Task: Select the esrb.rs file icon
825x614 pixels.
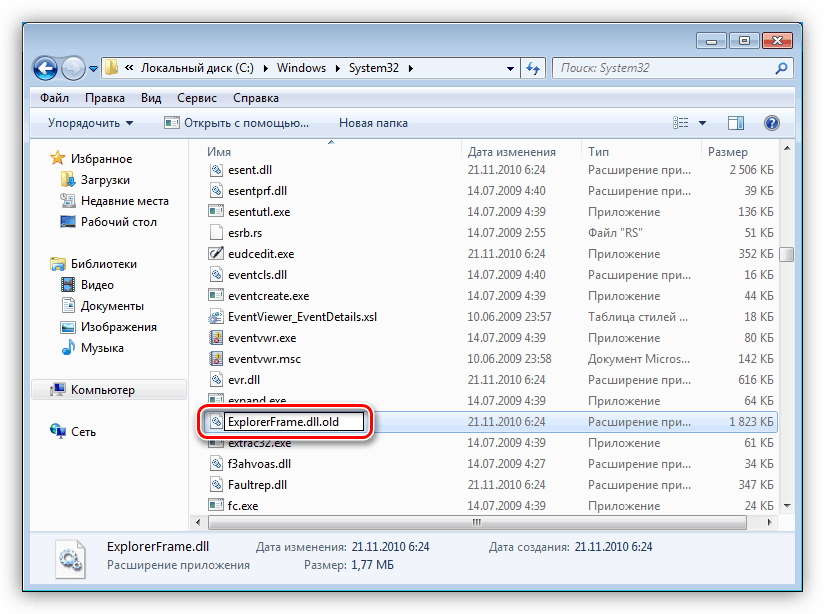Action: [x=216, y=233]
